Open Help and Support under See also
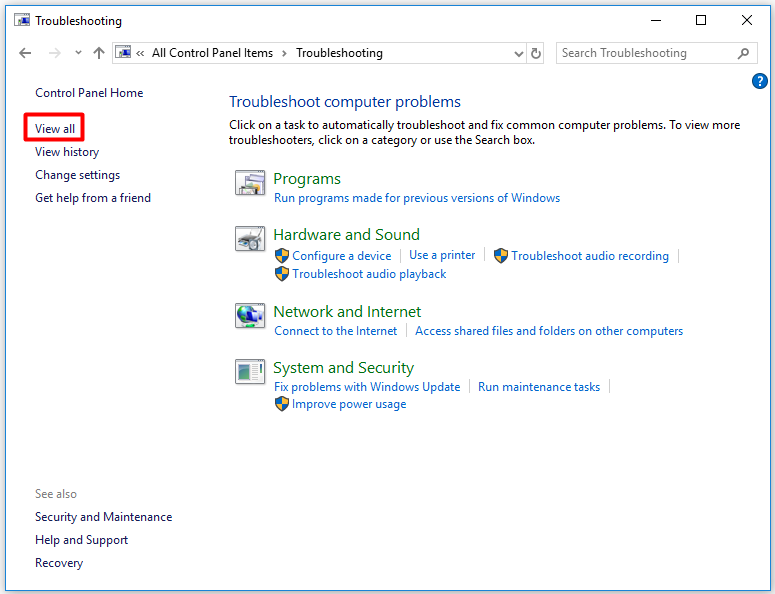The width and height of the screenshot is (775, 594). pos(82,540)
